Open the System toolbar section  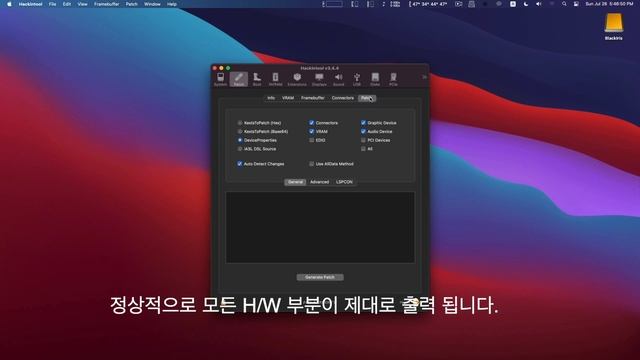click(x=220, y=79)
